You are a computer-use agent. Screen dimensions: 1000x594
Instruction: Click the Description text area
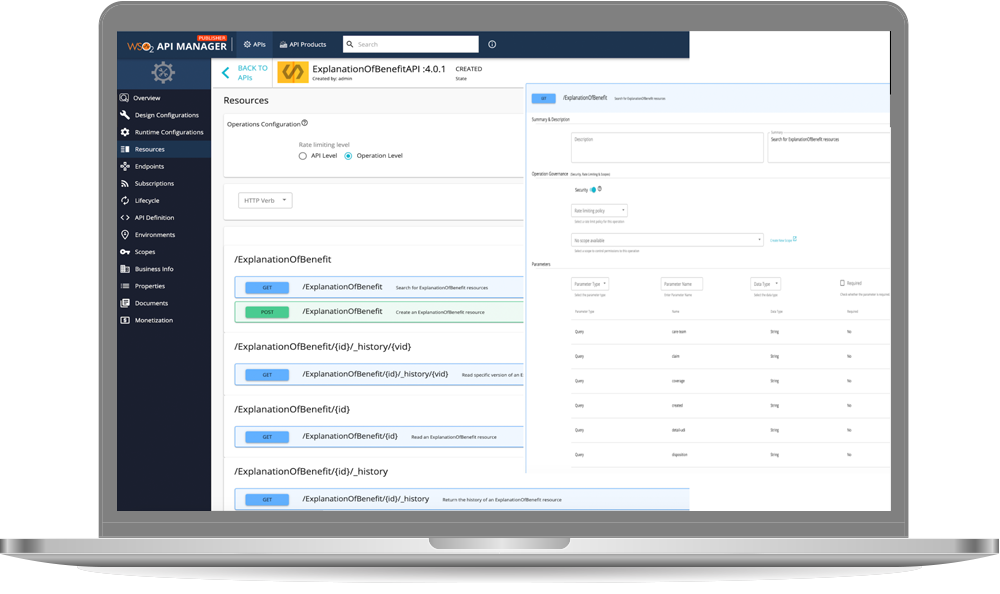point(667,147)
